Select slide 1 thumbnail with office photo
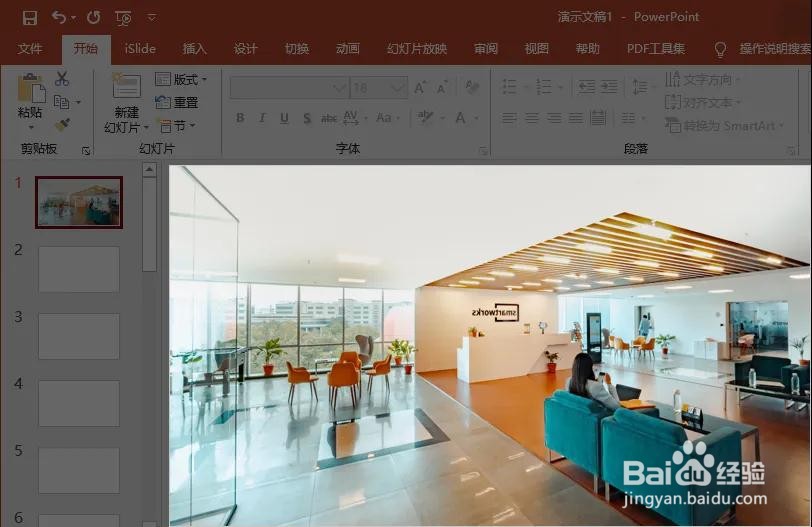Image resolution: width=812 pixels, height=527 pixels. tap(79, 202)
